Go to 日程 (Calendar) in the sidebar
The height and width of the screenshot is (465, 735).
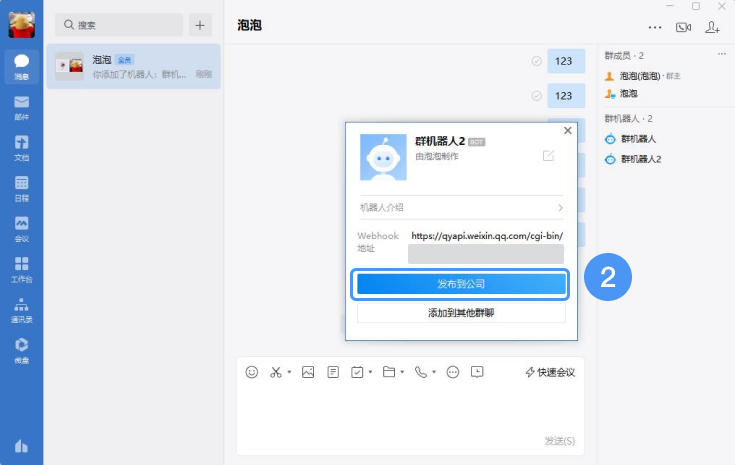click(x=21, y=188)
